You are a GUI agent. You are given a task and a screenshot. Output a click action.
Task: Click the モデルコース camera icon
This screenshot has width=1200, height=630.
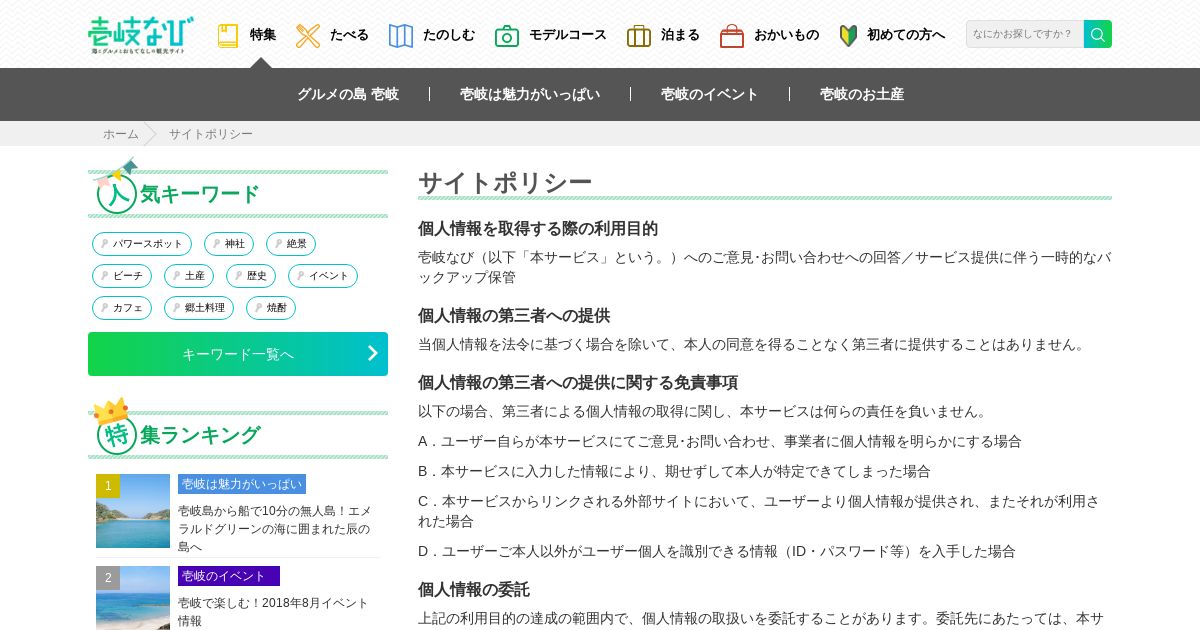pos(507,36)
